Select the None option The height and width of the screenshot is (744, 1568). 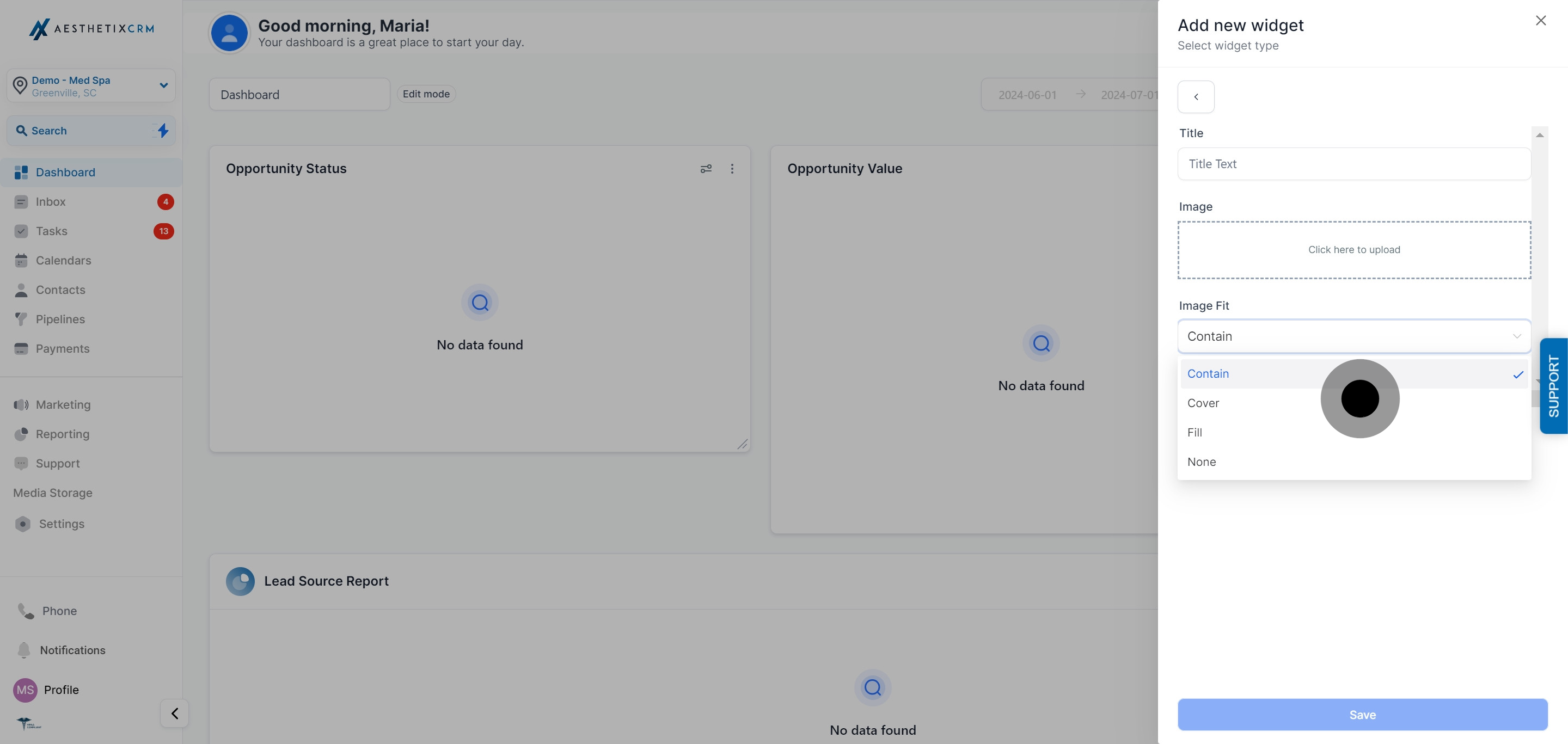point(1355,462)
